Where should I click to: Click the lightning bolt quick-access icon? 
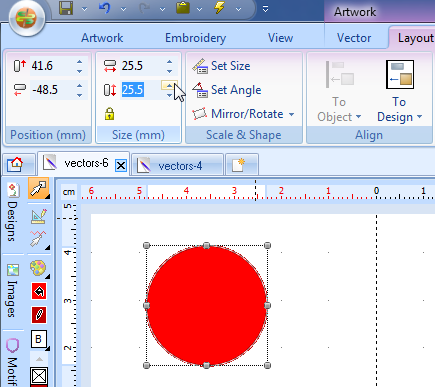tap(219, 8)
